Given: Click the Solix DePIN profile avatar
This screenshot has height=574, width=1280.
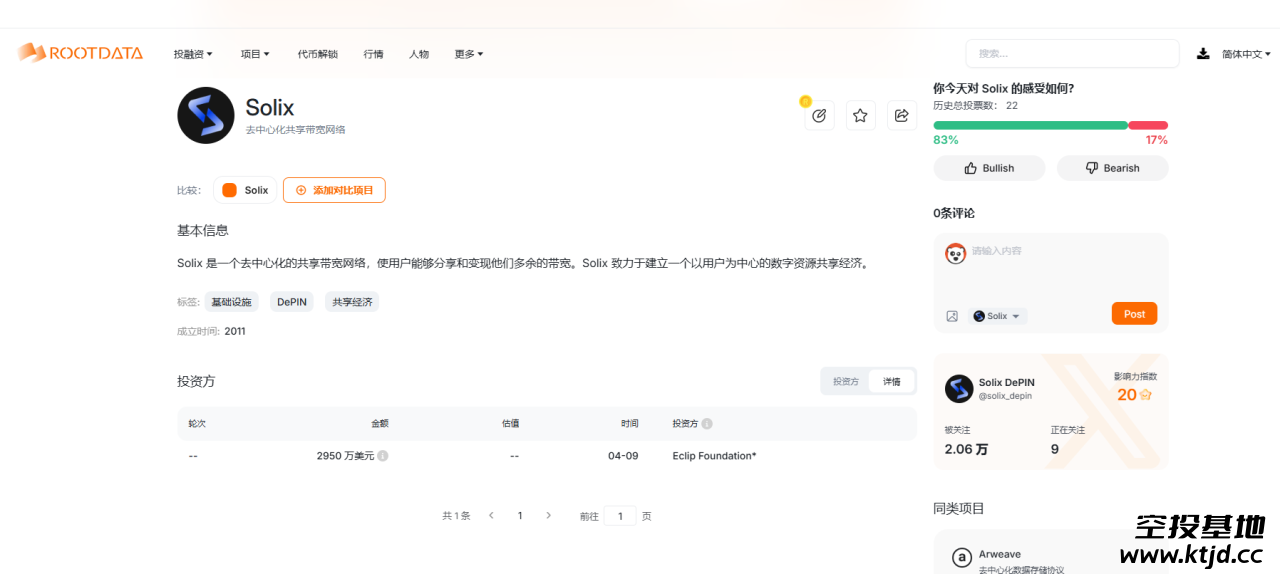Looking at the screenshot, I should pyautogui.click(x=959, y=389).
